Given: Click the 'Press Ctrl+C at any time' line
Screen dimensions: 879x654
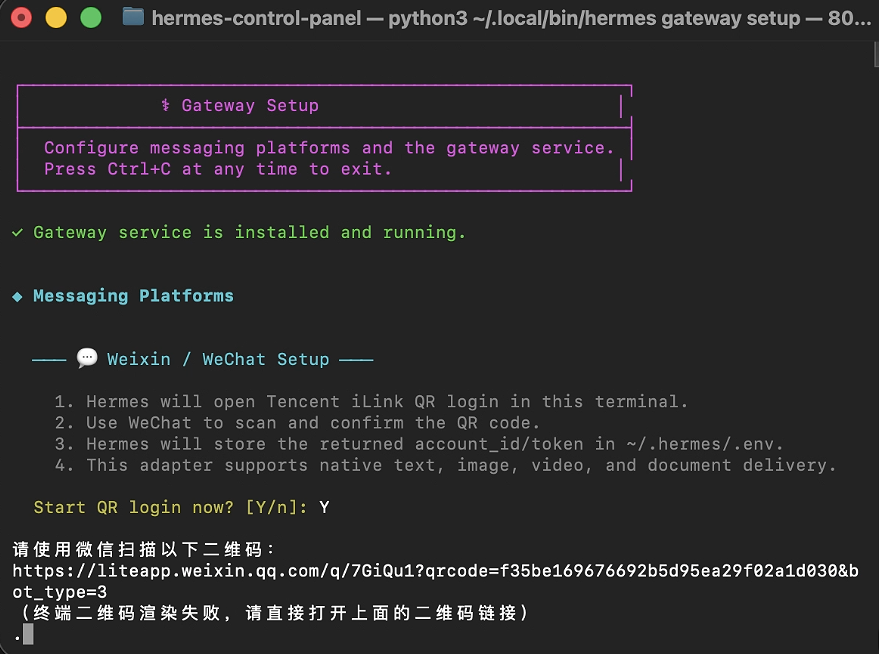Looking at the screenshot, I should pyautogui.click(x=218, y=169).
